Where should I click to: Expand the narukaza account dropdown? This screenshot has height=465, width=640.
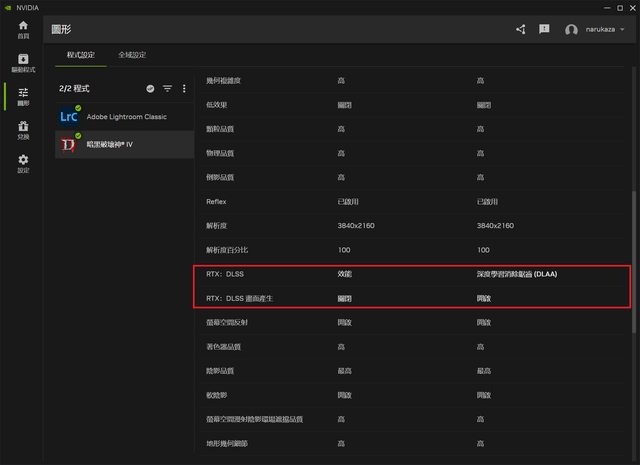click(x=623, y=30)
